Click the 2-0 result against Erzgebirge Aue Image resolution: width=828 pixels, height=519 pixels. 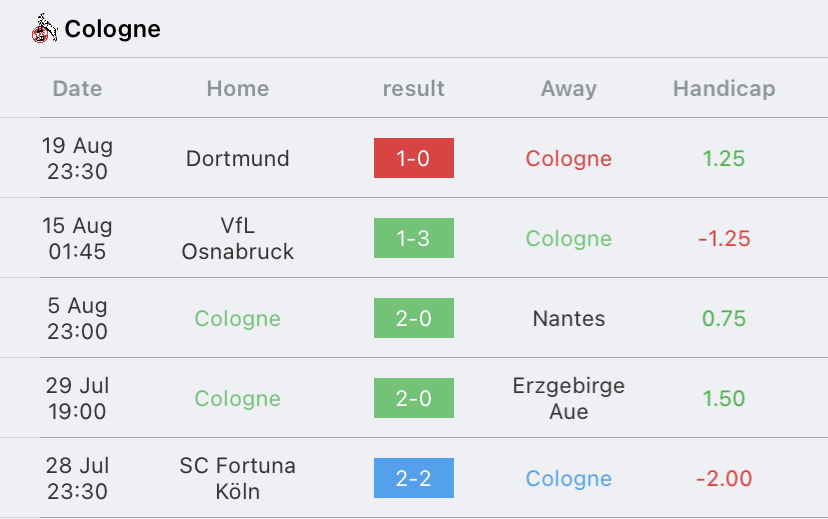tap(413, 398)
